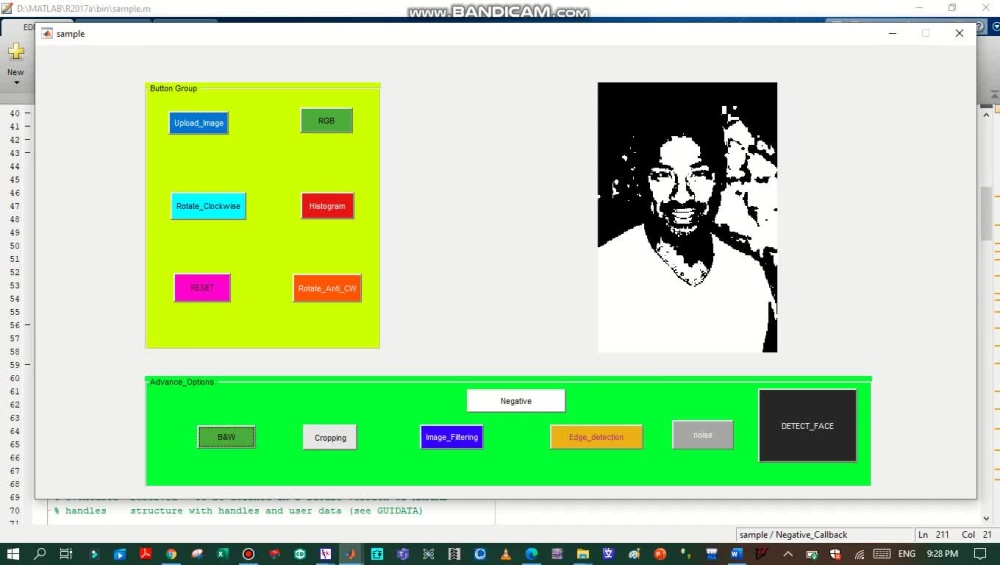The width and height of the screenshot is (1000, 565).
Task: Open Microsoft Word from the taskbar
Action: [737, 554]
